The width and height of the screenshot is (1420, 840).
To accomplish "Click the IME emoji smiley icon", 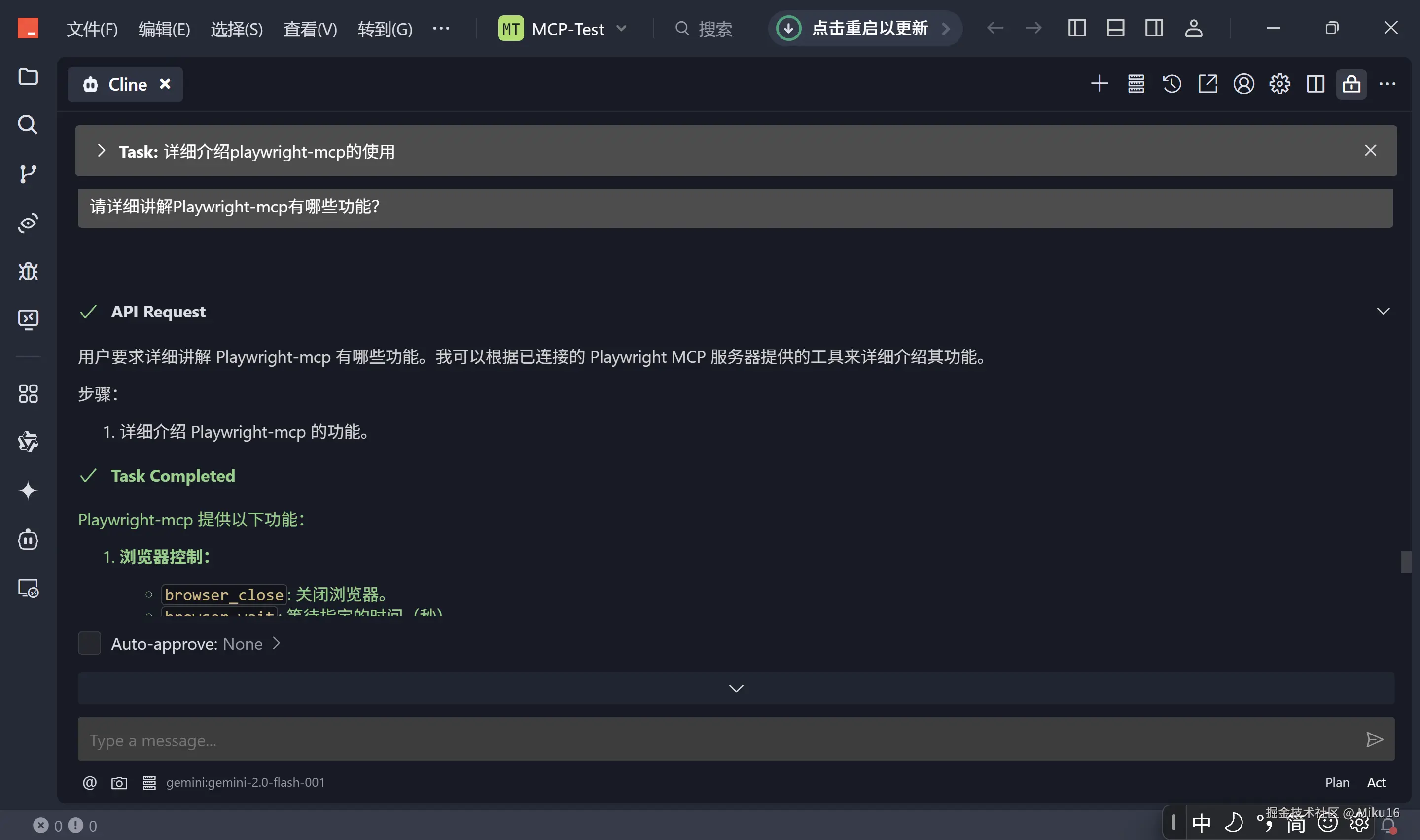I will click(1327, 824).
